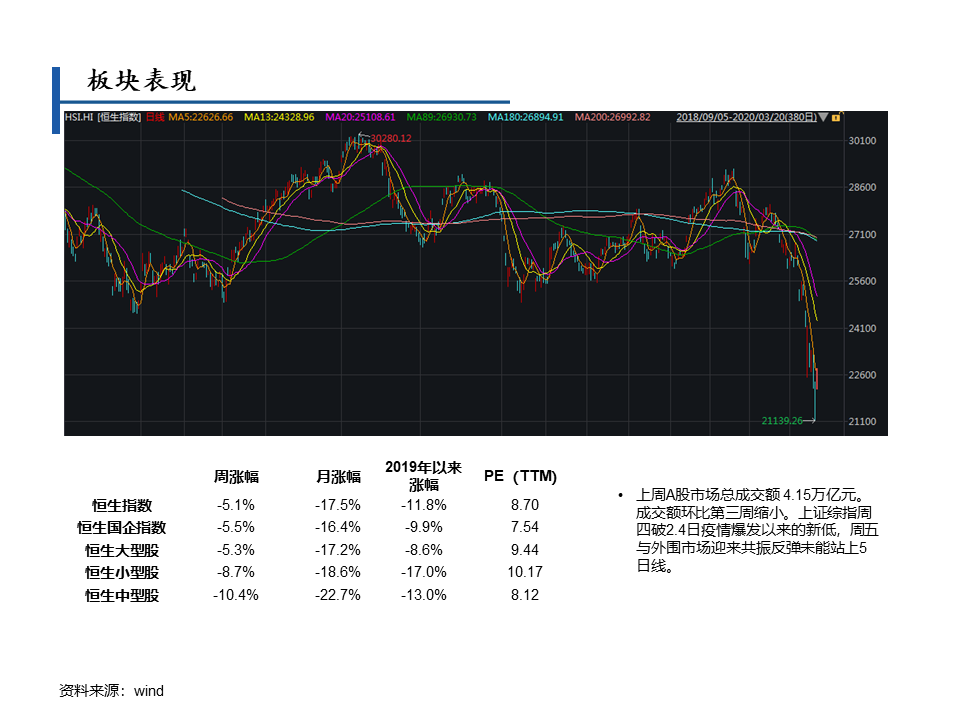Image resolution: width=960 pixels, height=720 pixels.
Task: Click the -5.5% weekly change cell
Action: [236, 527]
